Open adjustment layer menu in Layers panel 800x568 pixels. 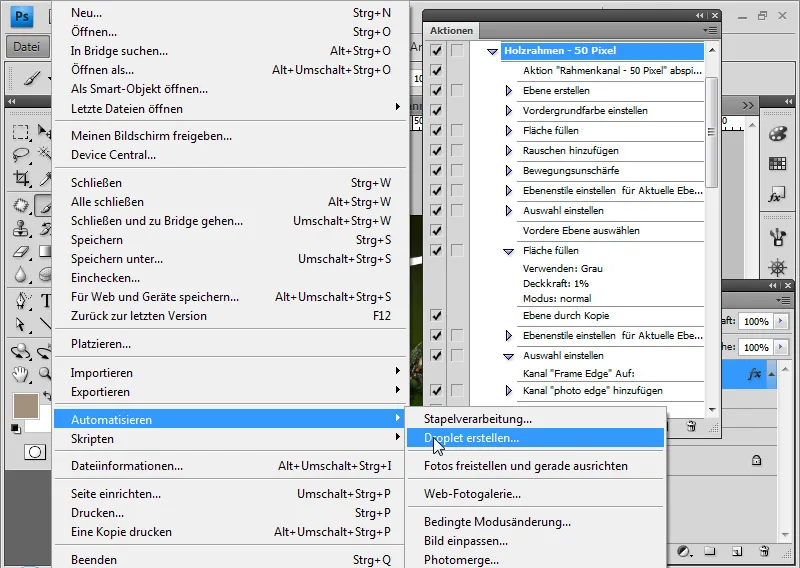point(684,551)
